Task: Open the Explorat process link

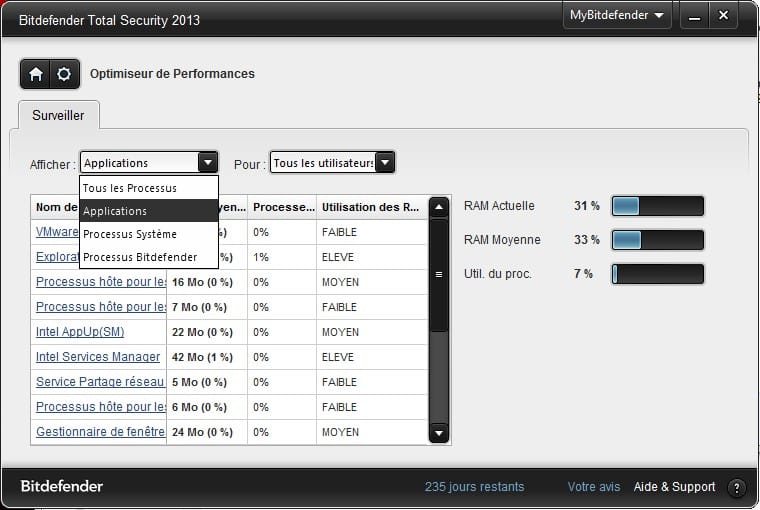Action: [57, 257]
